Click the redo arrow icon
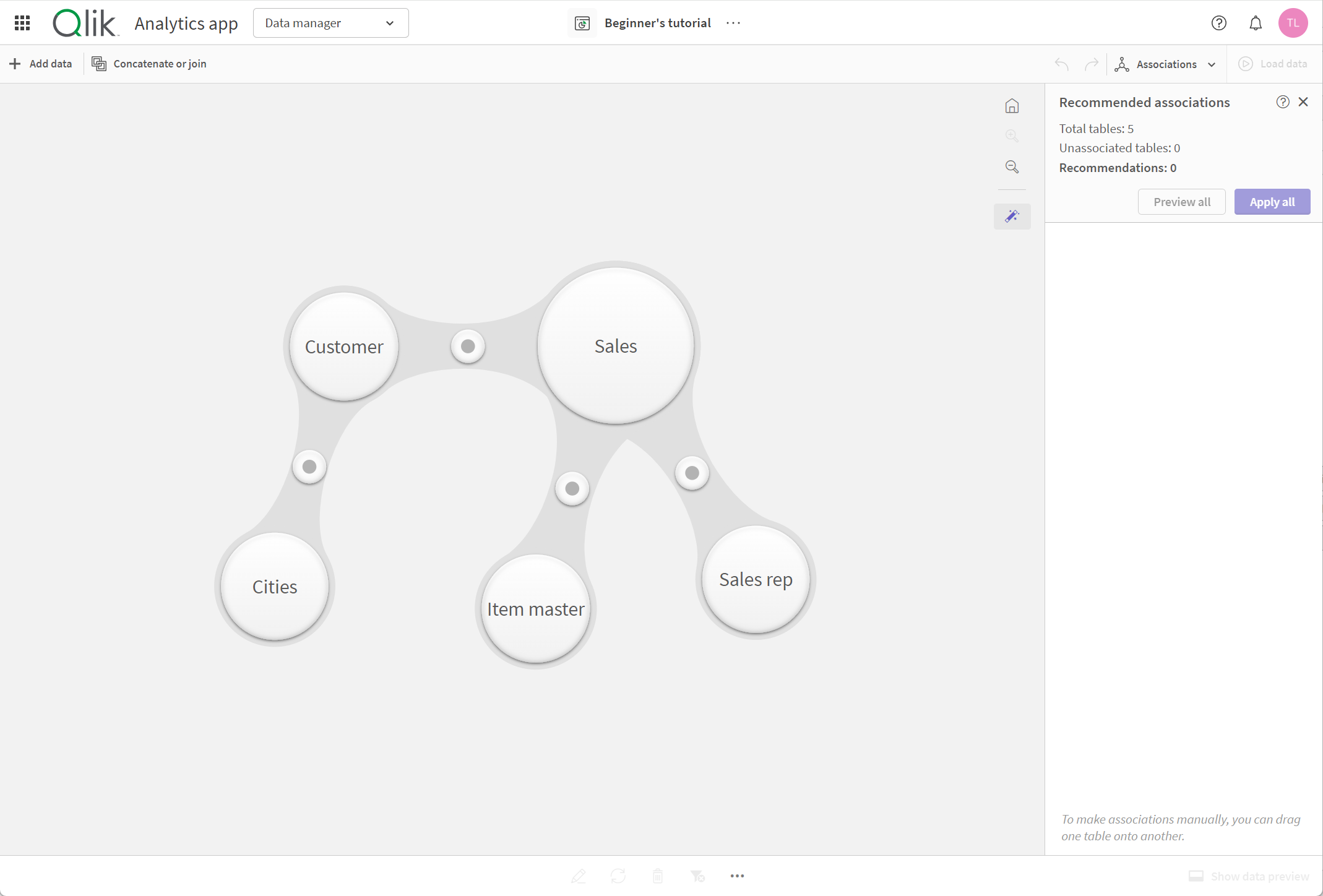 (1092, 63)
